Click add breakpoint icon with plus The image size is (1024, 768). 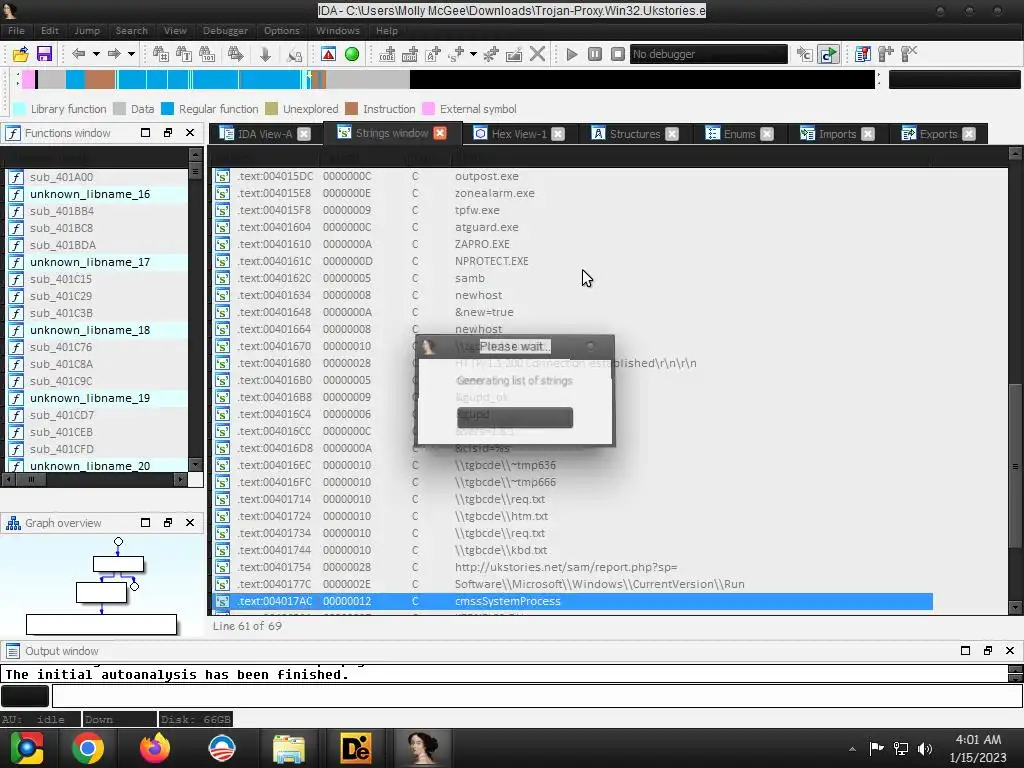(886, 54)
